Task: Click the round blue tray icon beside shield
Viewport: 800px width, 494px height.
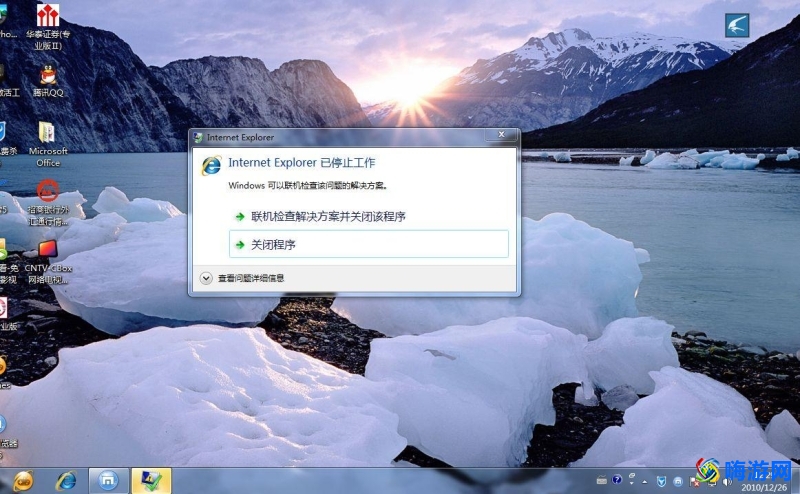Action: coord(678,481)
